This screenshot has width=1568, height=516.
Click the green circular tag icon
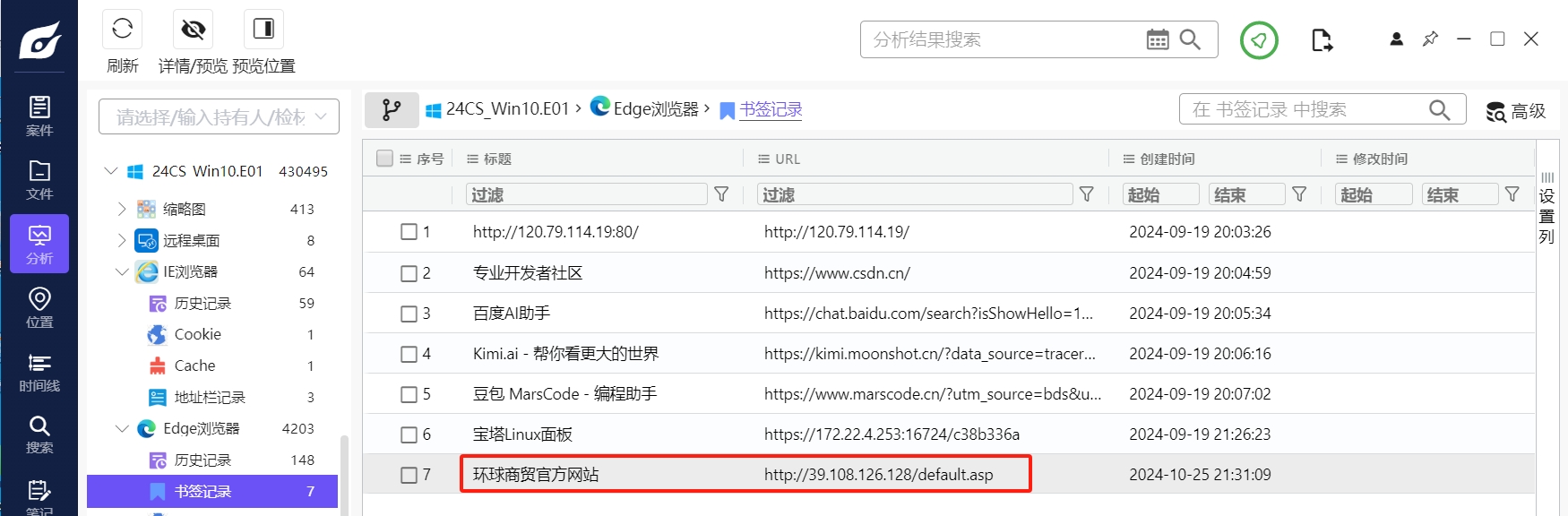(1259, 40)
